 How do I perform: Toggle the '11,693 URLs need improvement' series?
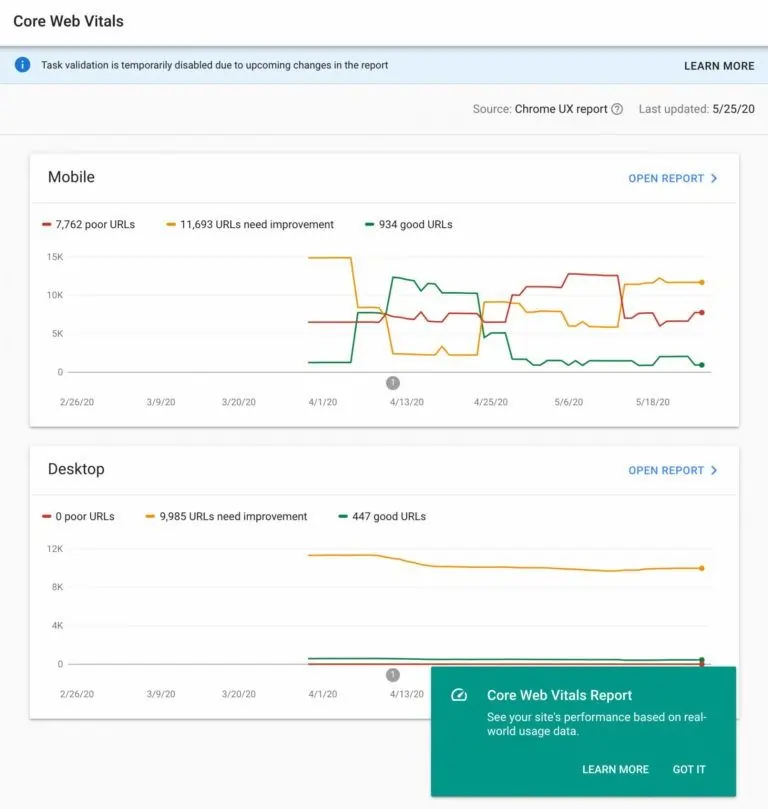[250, 224]
